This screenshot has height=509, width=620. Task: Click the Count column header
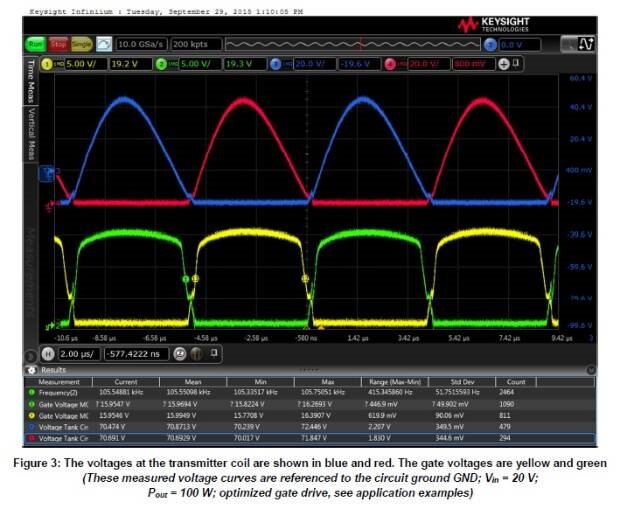[x=516, y=382]
